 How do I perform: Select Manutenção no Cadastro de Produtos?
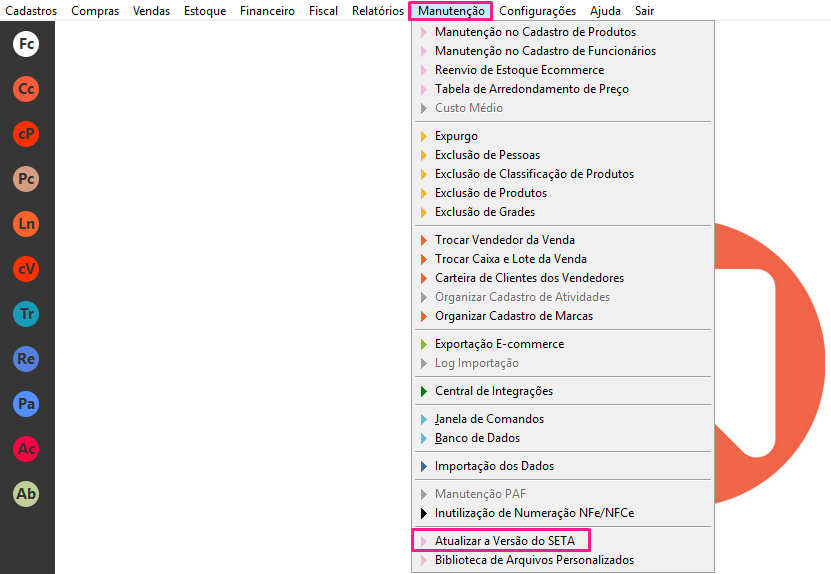[x=563, y=32]
